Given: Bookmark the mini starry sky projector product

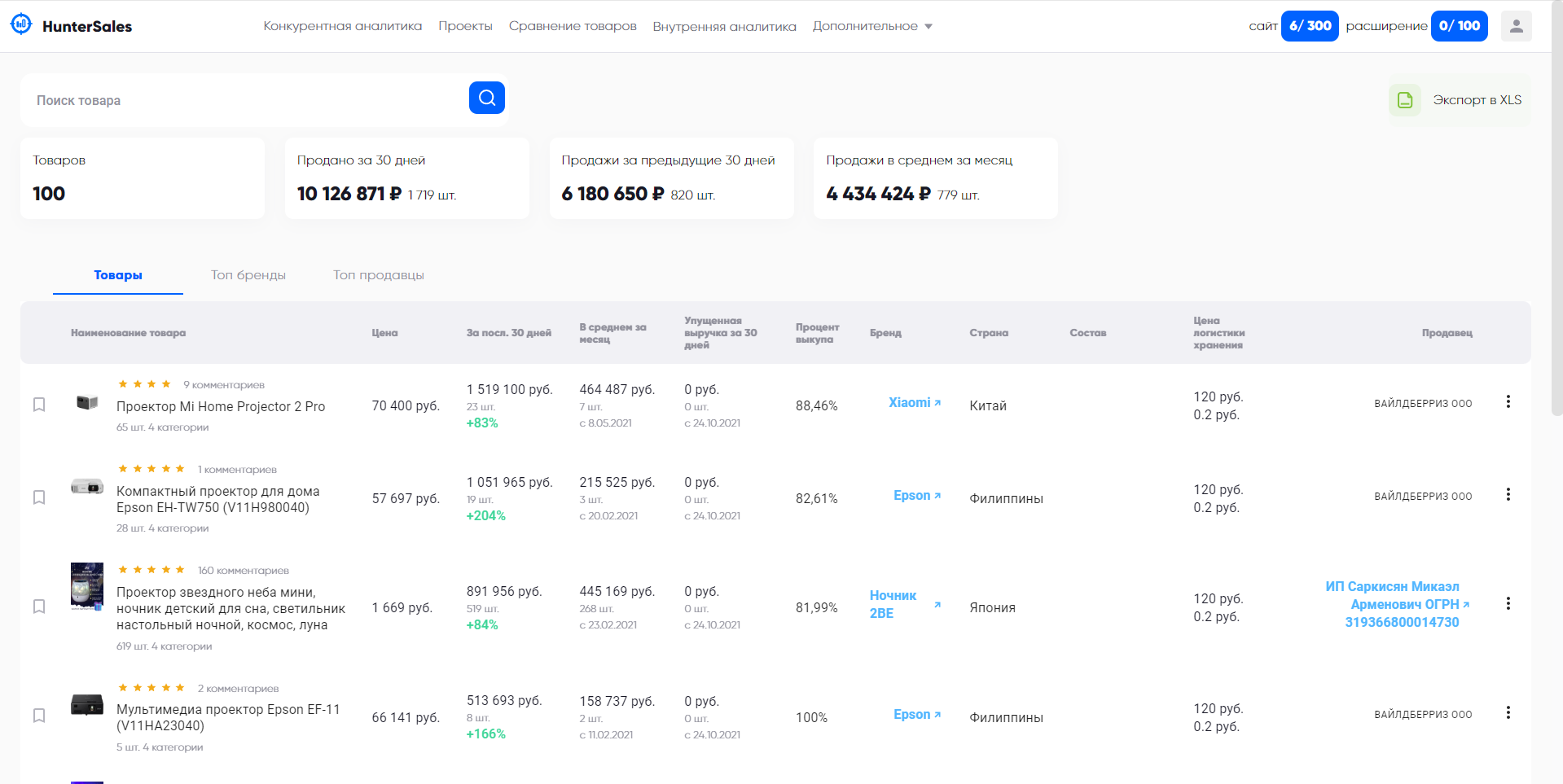Looking at the screenshot, I should (39, 607).
